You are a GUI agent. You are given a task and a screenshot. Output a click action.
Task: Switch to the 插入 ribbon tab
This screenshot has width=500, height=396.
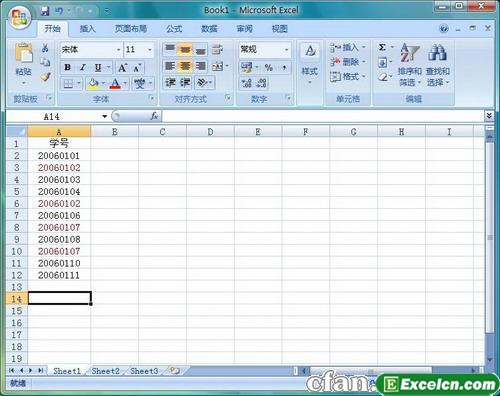click(x=88, y=29)
